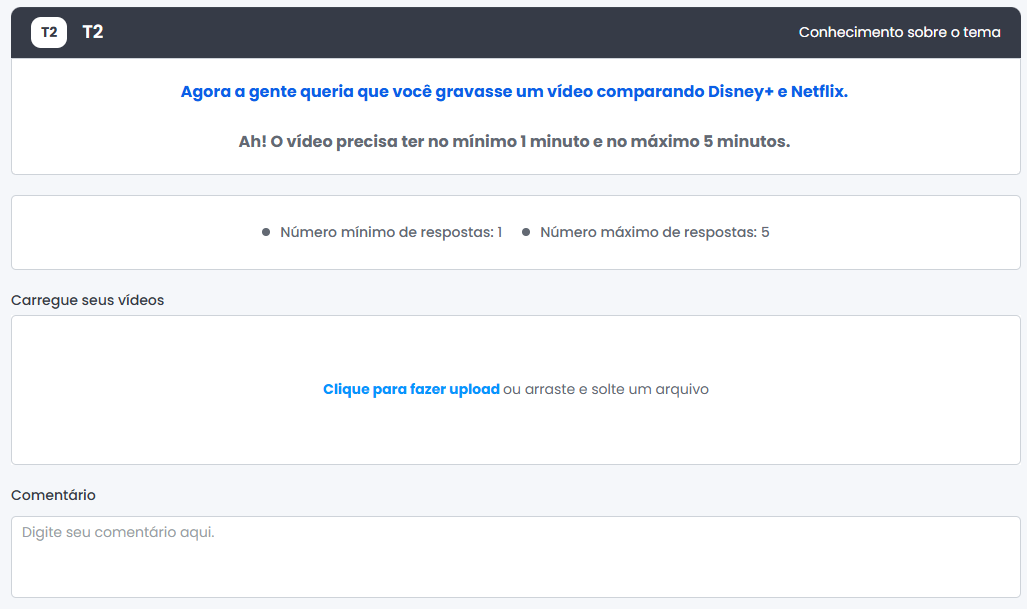This screenshot has width=1027, height=609.
Task: Click the video duration requirement text
Action: [x=514, y=141]
